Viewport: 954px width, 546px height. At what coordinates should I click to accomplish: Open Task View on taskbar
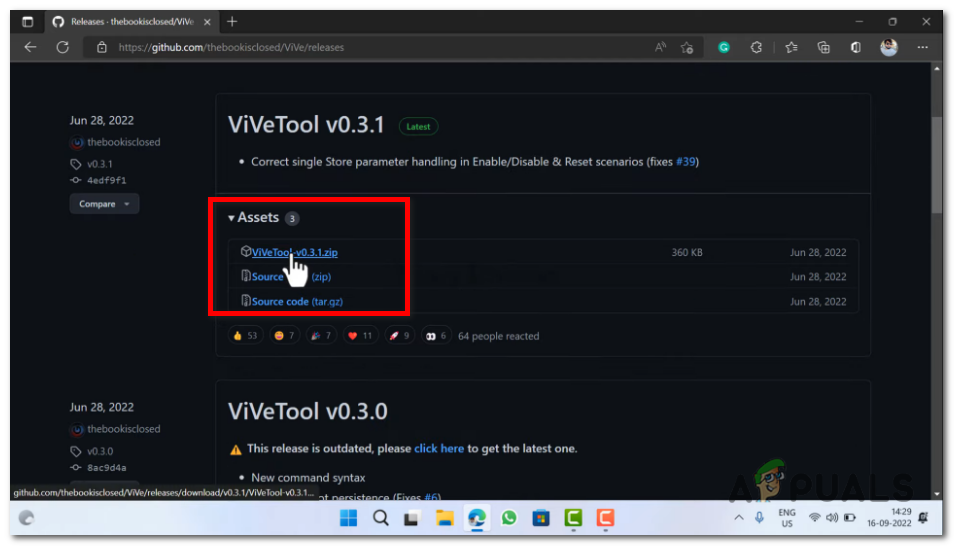pyautogui.click(x=413, y=518)
